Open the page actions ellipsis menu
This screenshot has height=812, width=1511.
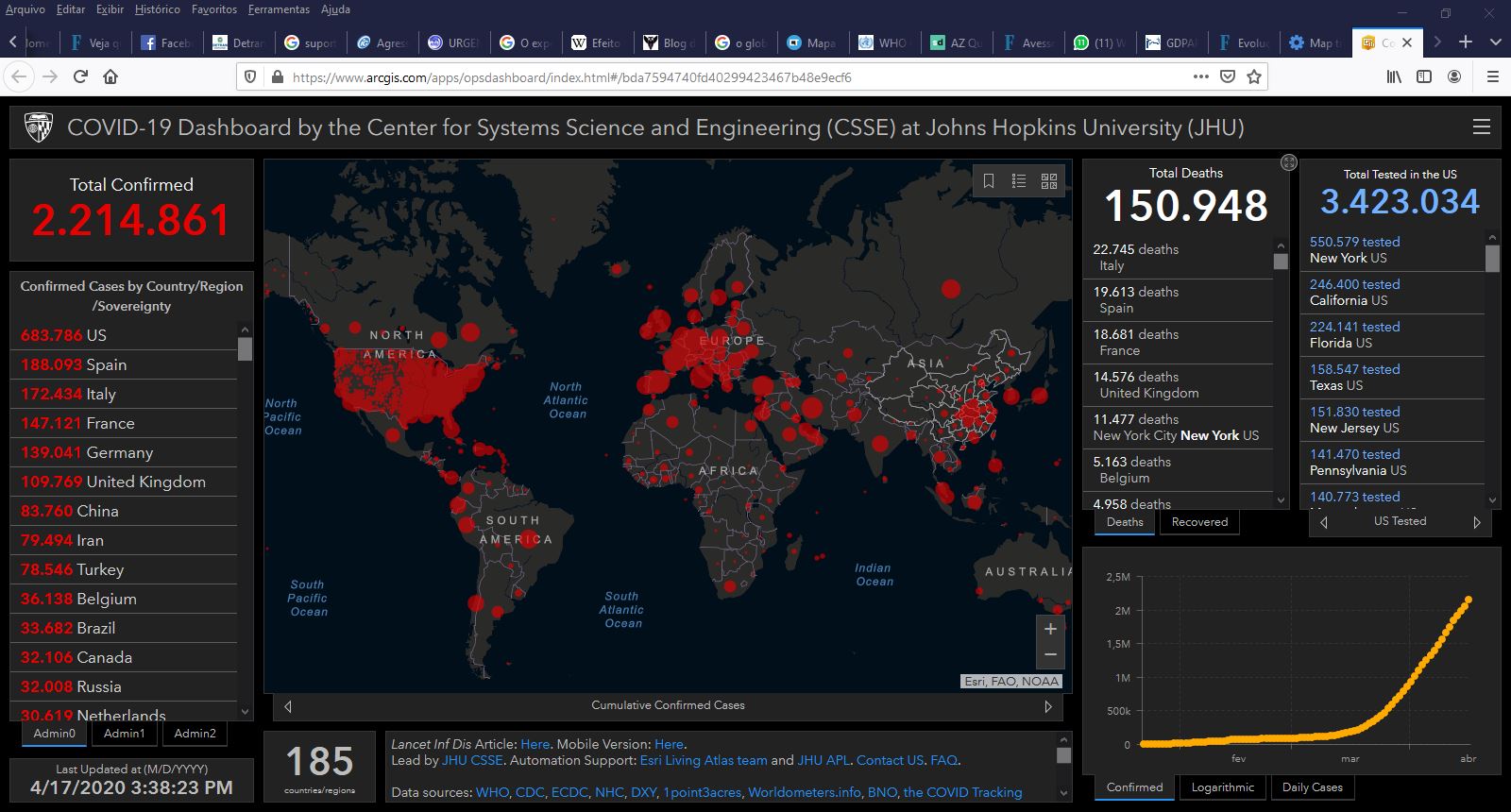click(x=1201, y=76)
